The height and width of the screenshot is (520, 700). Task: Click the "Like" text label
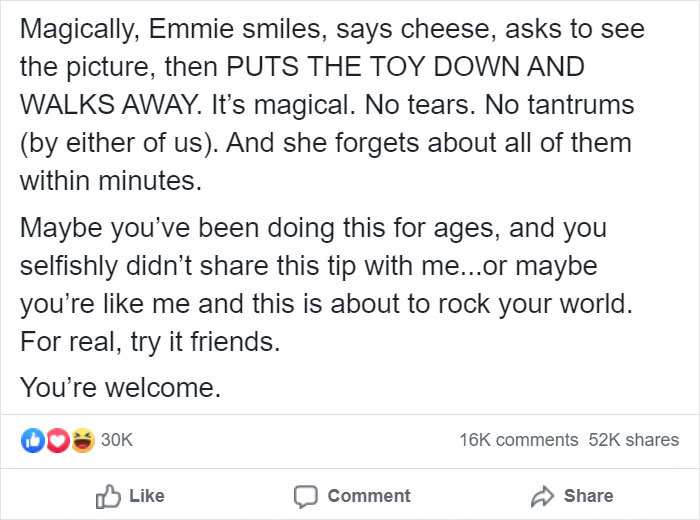(x=146, y=495)
